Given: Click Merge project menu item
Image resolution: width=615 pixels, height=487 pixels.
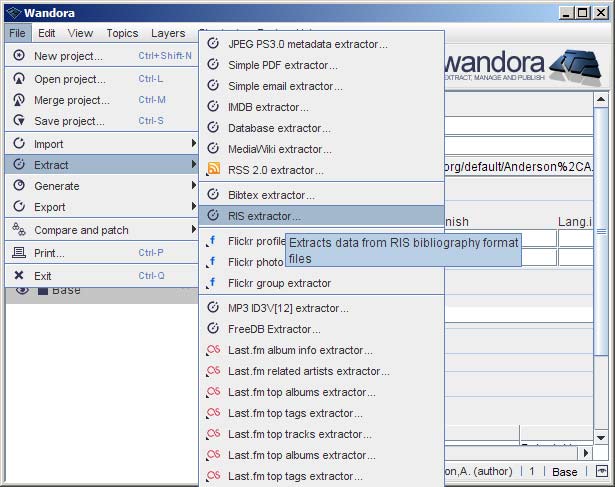Looking at the screenshot, I should click(x=72, y=100).
